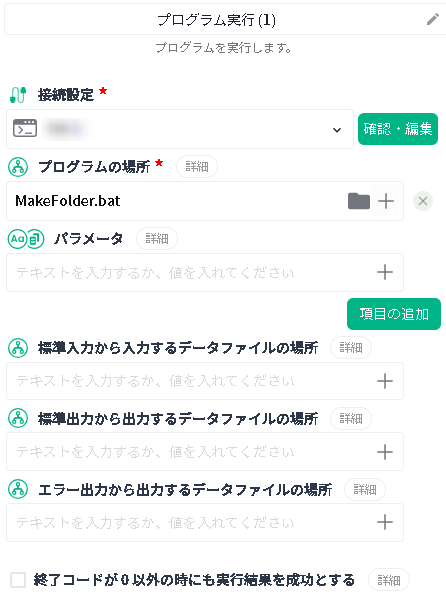446x612 pixels.
Task: Remove program location with the X icon
Action: 423,201
